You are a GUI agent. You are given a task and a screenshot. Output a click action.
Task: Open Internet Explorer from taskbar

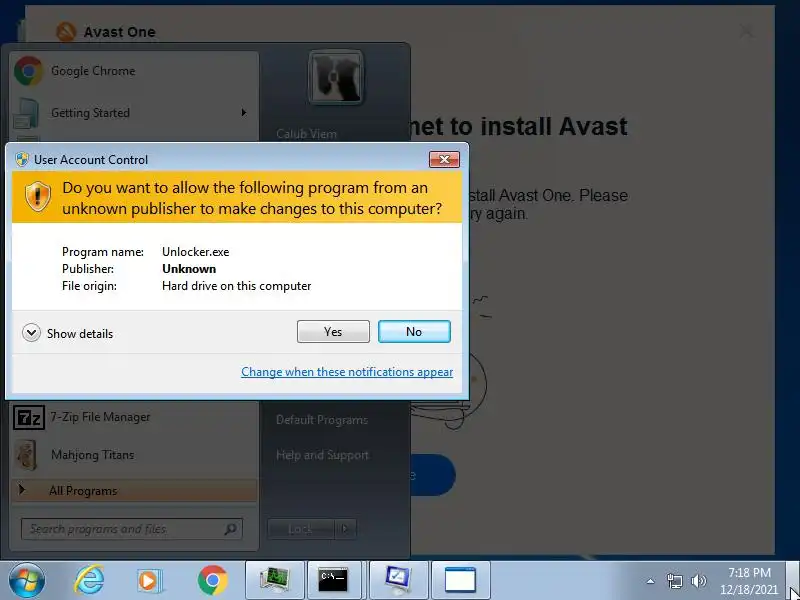[x=89, y=580]
